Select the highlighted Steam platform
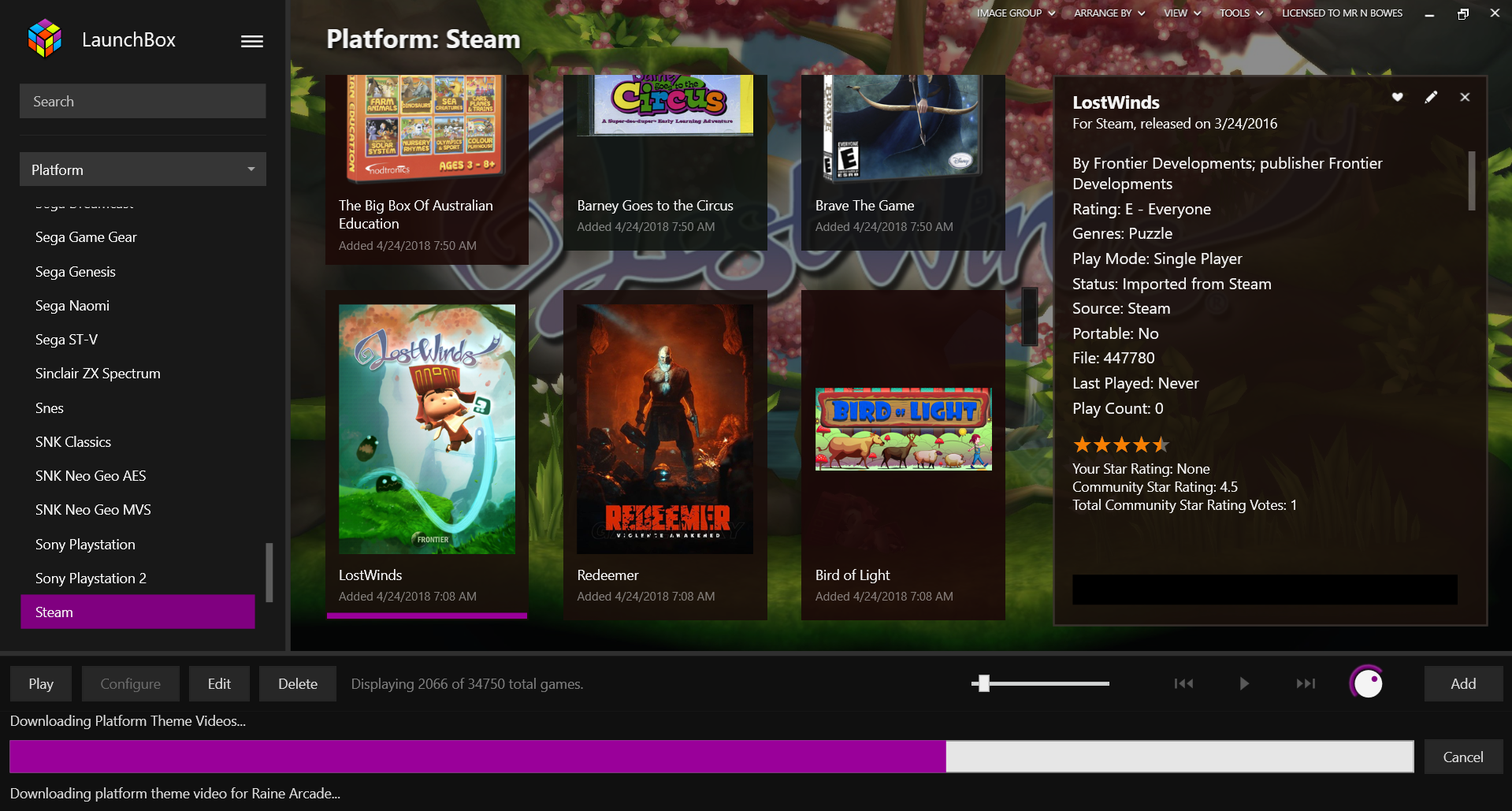1512x811 pixels. coord(138,612)
